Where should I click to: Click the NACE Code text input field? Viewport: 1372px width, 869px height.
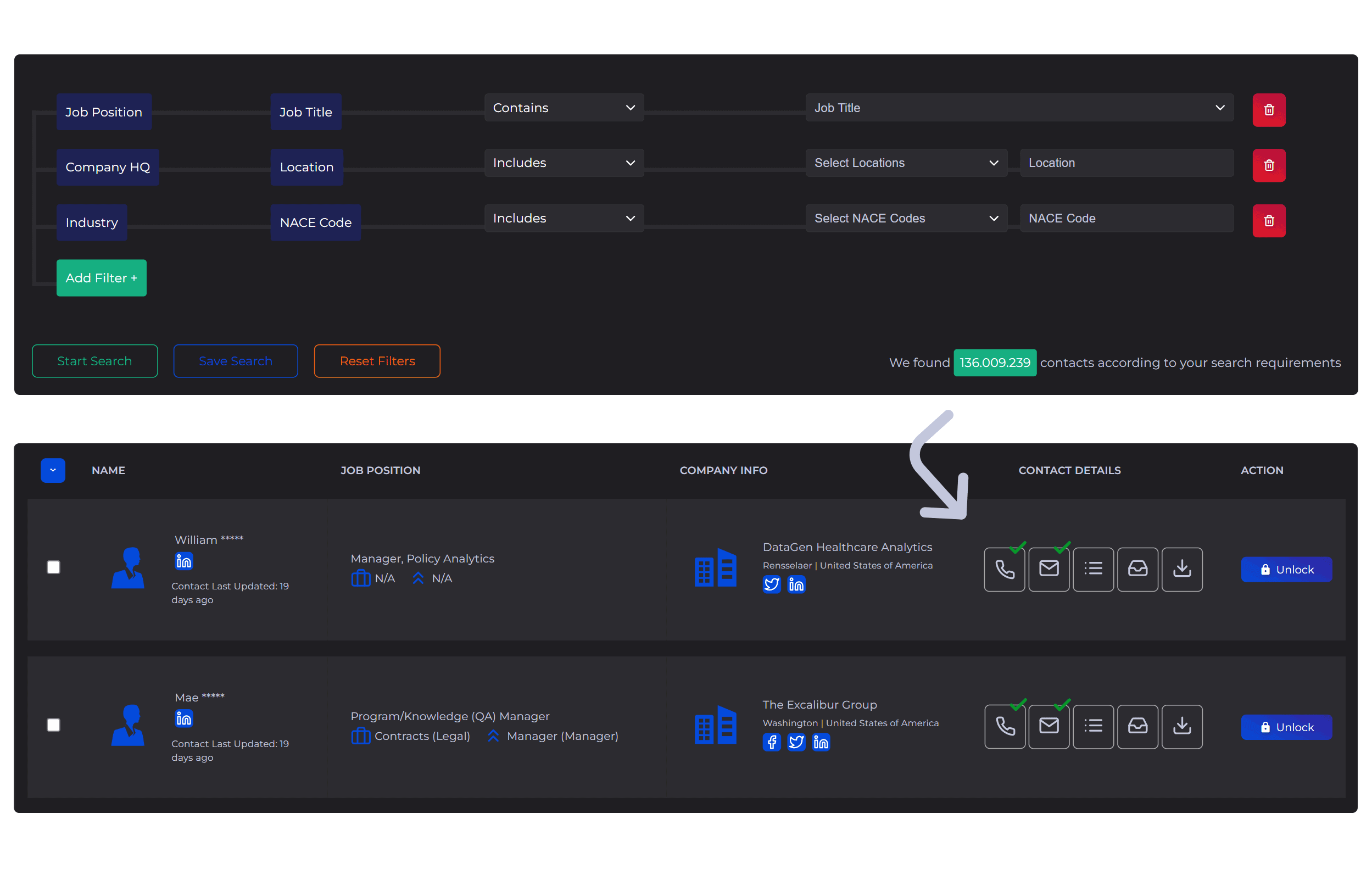point(1126,218)
